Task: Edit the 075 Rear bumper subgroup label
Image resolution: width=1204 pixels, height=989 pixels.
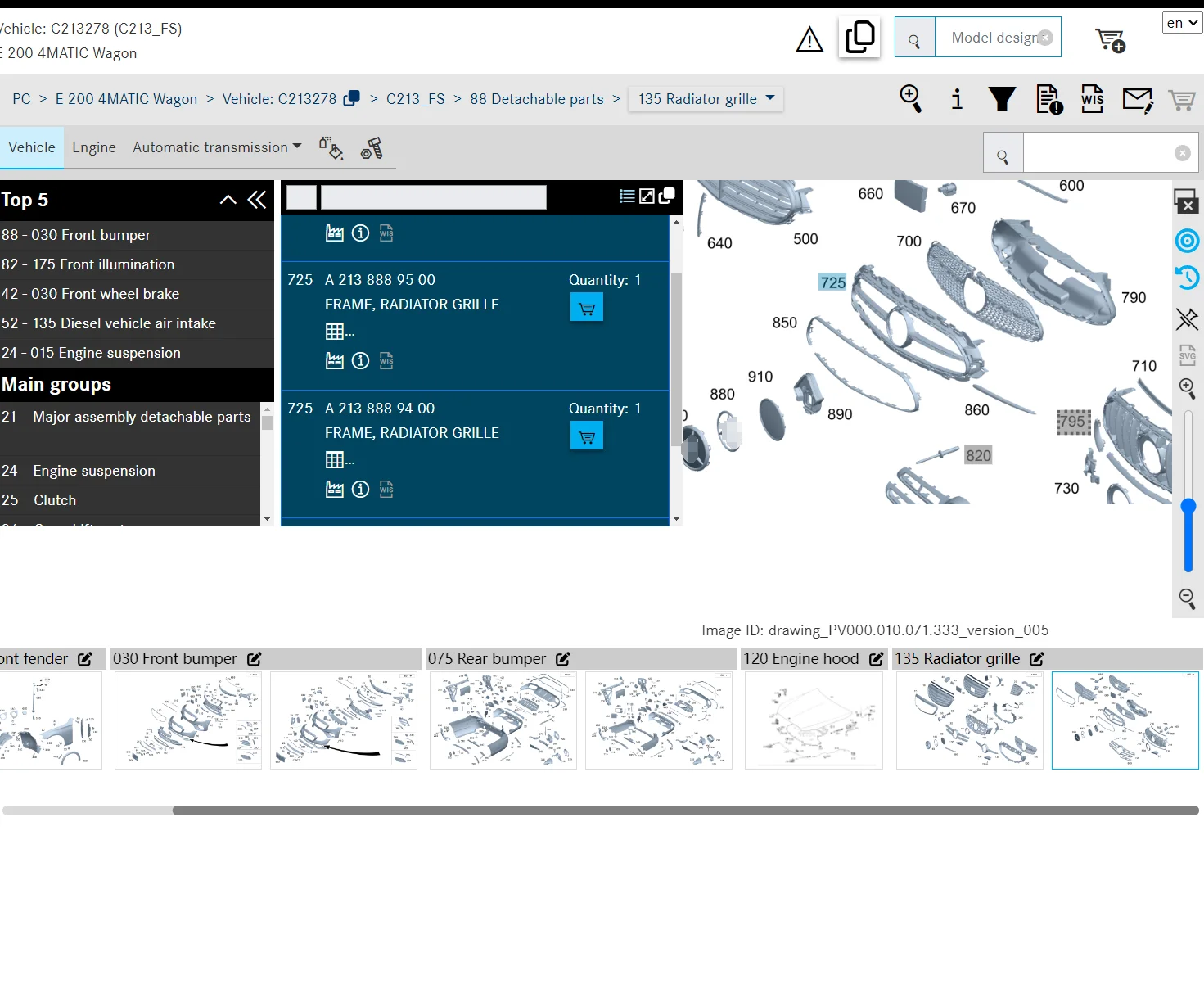Action: coord(563,659)
